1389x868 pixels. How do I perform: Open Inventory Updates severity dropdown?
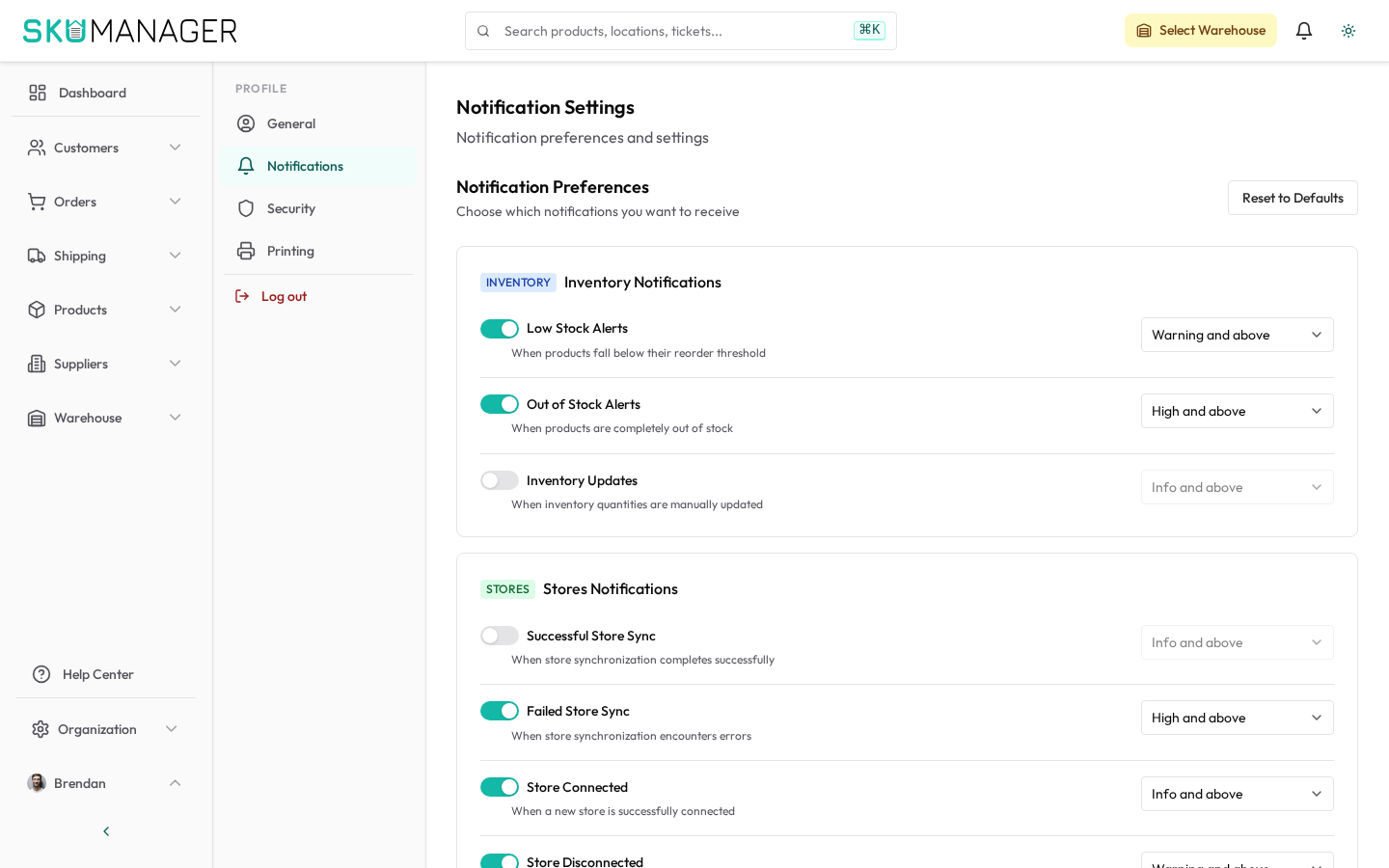(x=1238, y=487)
